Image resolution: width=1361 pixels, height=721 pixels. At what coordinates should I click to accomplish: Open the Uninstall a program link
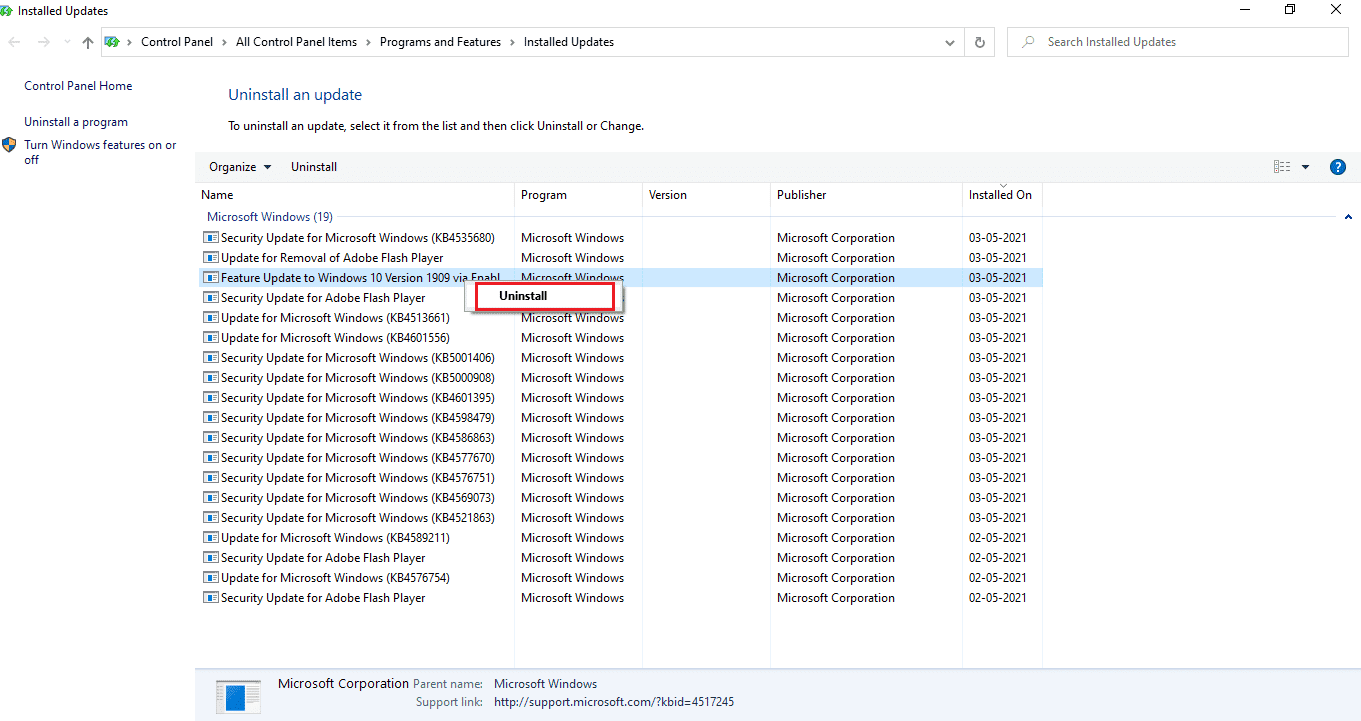click(76, 121)
